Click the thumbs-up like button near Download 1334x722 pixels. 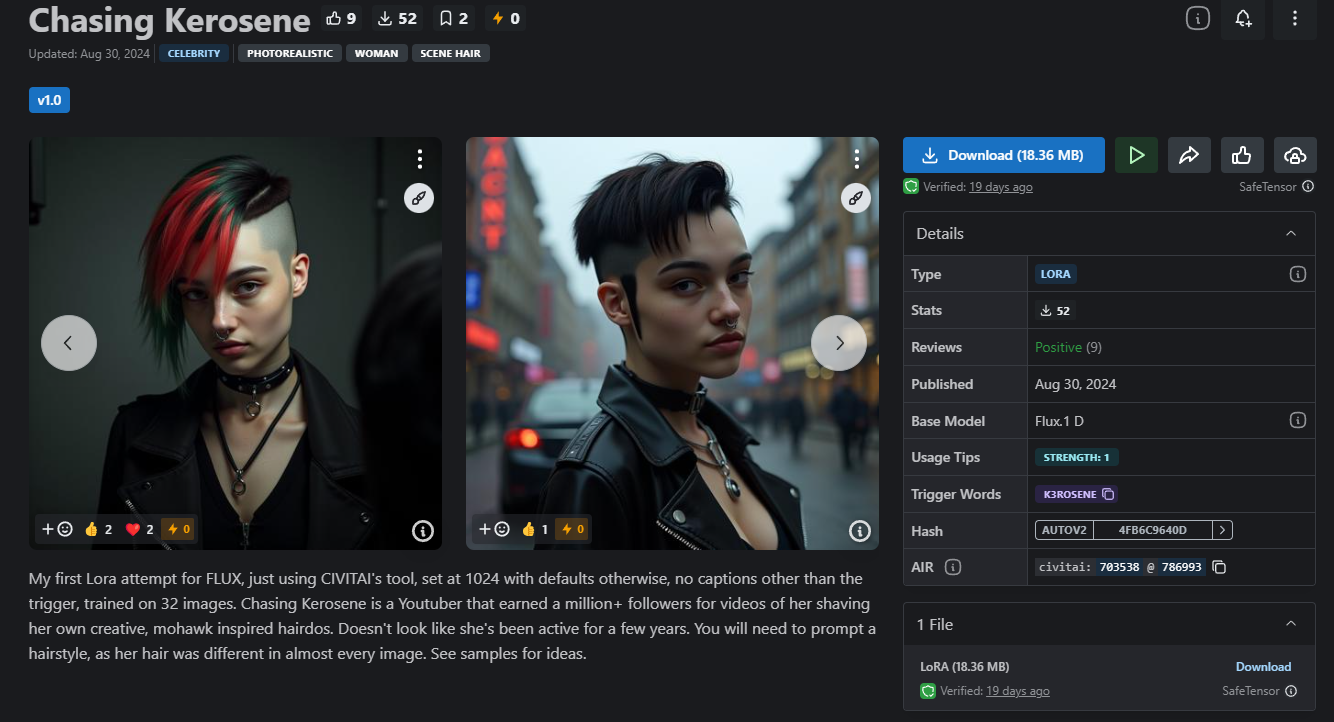1242,155
